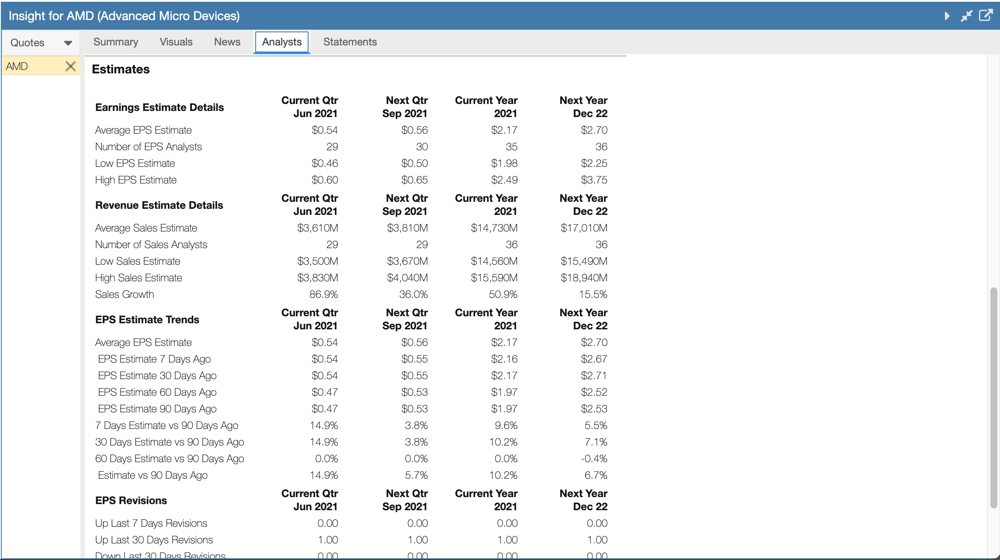Click the High EPS Estimate row label
This screenshot has height=560, width=1000.
(135, 180)
